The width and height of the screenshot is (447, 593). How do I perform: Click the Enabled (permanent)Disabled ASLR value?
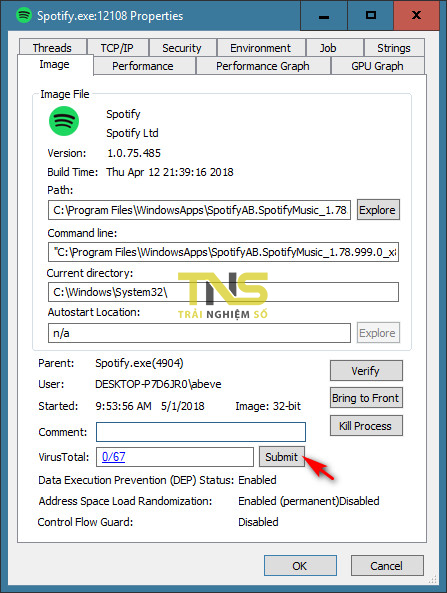[x=309, y=501]
